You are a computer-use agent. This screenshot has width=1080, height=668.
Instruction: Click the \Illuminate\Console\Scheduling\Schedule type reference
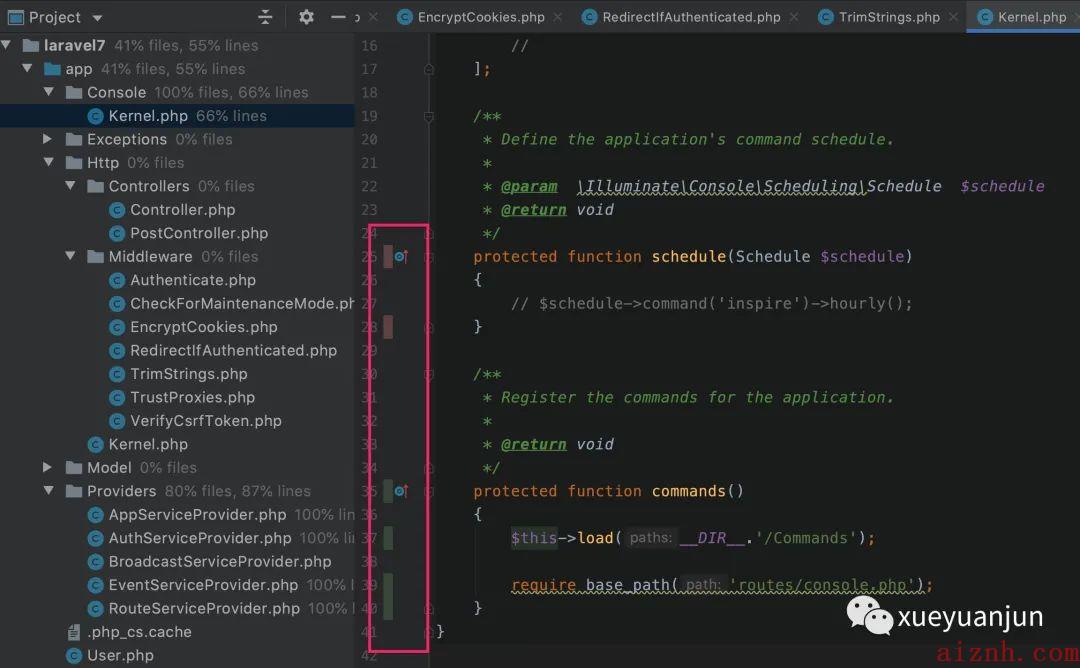coord(759,187)
